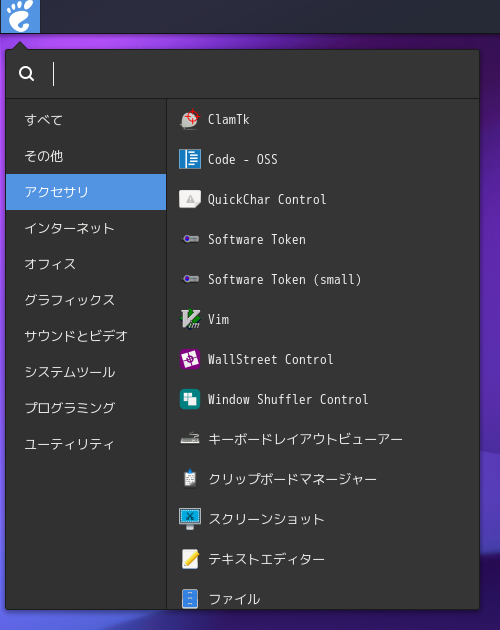Open the システムツール category
This screenshot has width=500, height=630.
point(86,372)
